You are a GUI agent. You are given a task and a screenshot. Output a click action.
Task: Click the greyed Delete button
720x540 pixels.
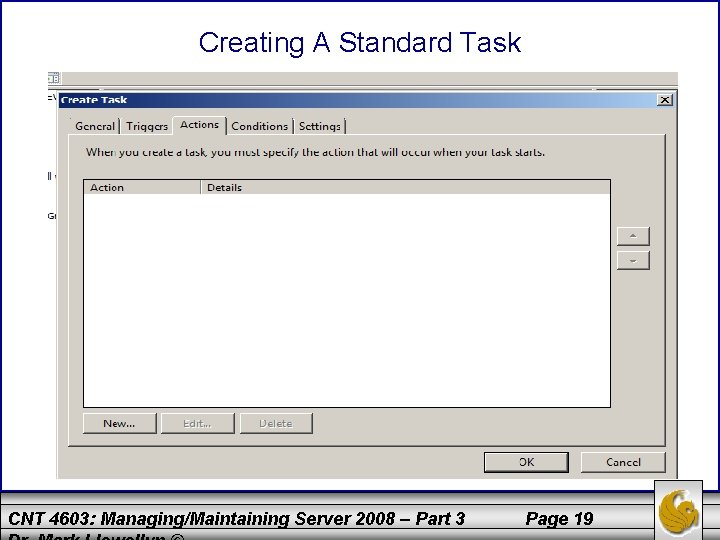point(276,423)
